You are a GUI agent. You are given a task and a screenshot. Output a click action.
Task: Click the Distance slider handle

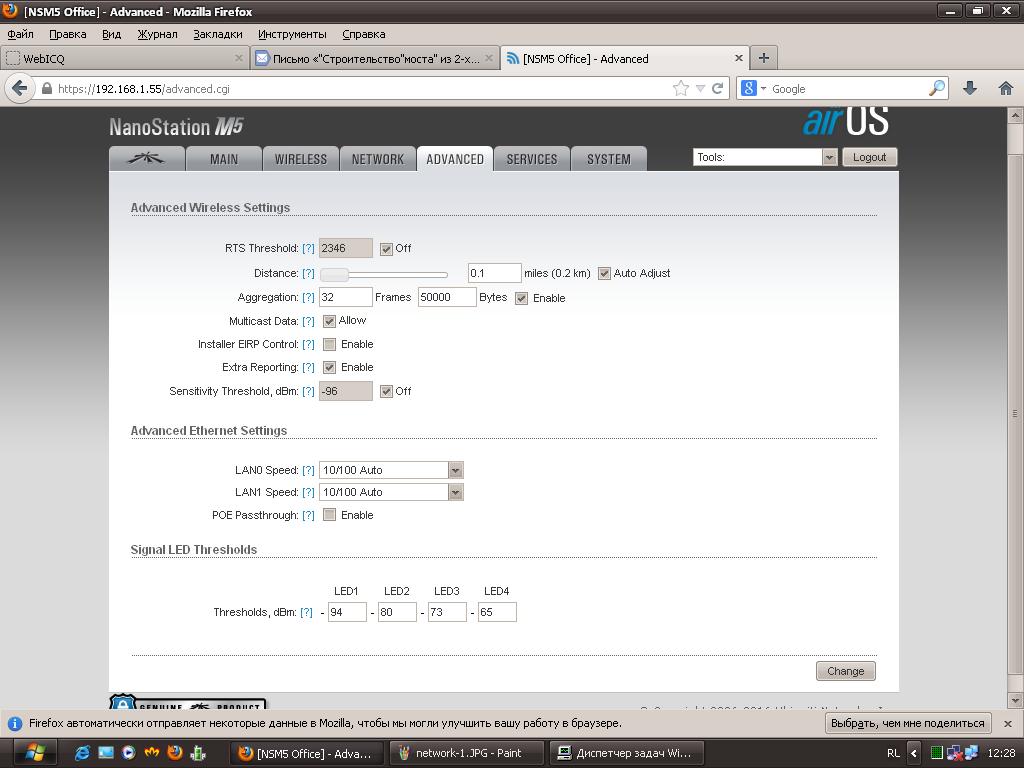click(x=334, y=274)
